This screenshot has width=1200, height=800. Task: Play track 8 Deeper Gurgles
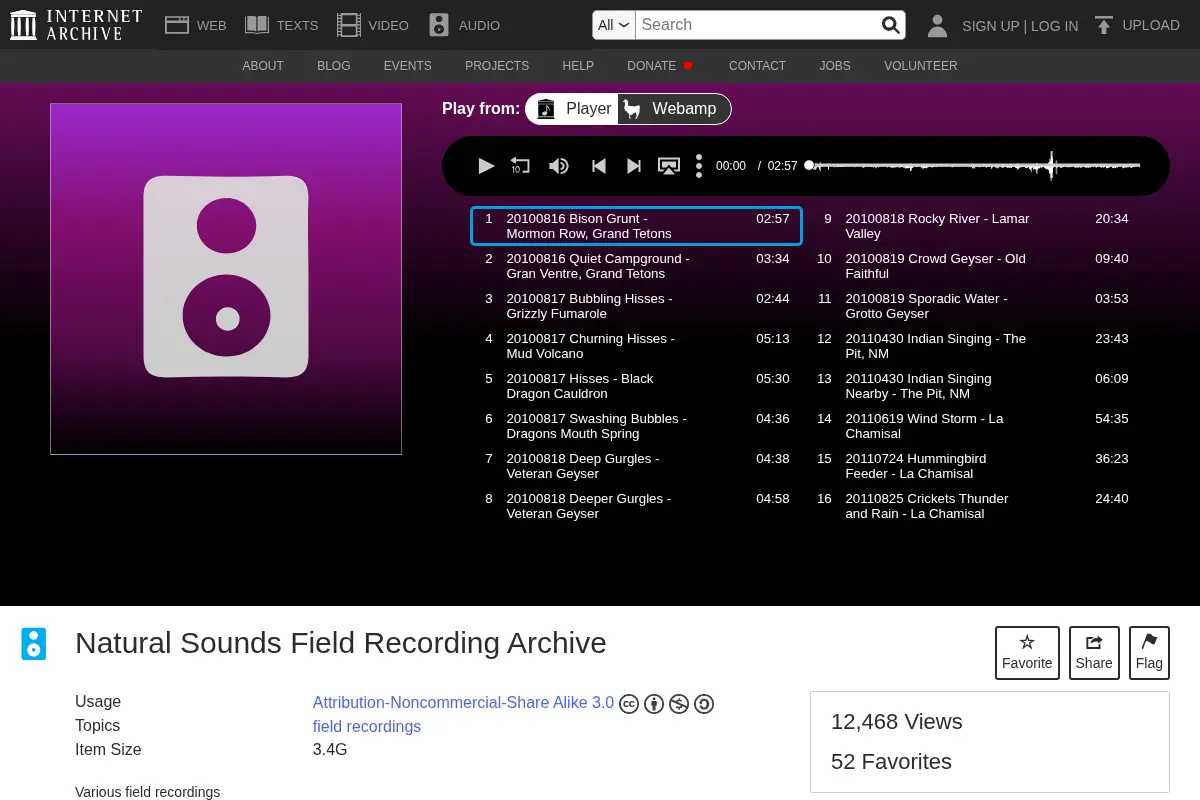[636, 506]
